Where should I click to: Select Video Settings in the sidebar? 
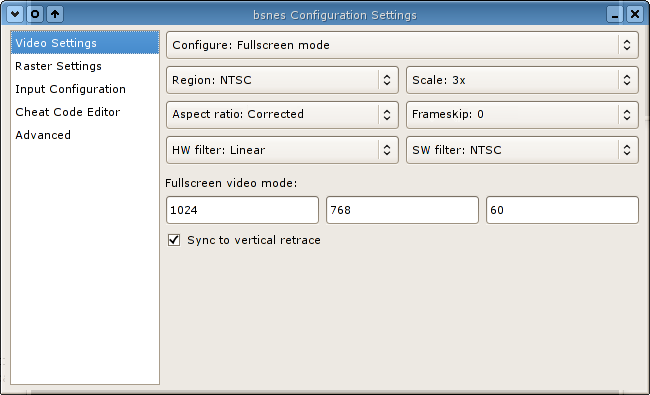click(x=85, y=43)
